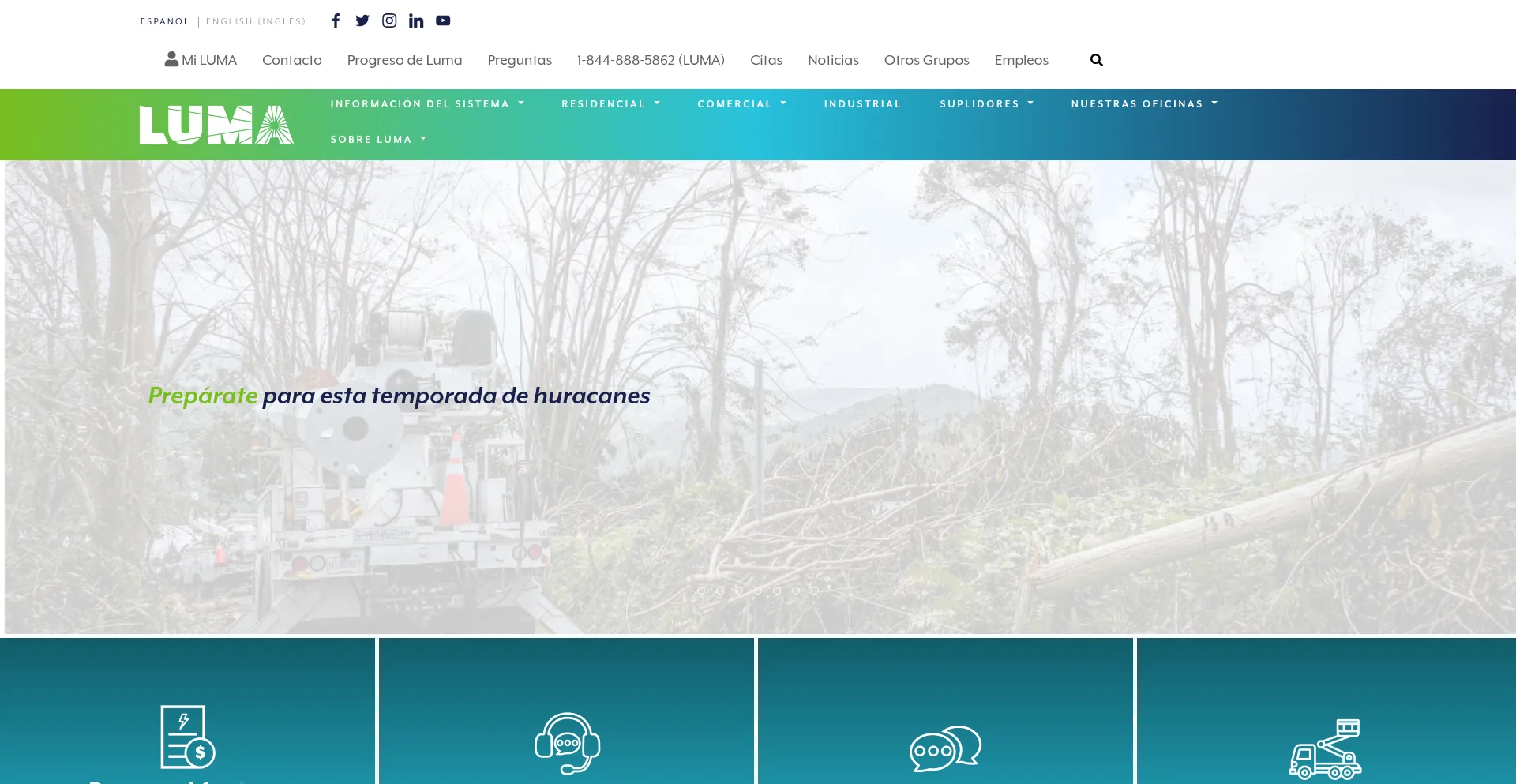Select the headset customer support icon
The image size is (1516, 784).
click(x=567, y=743)
